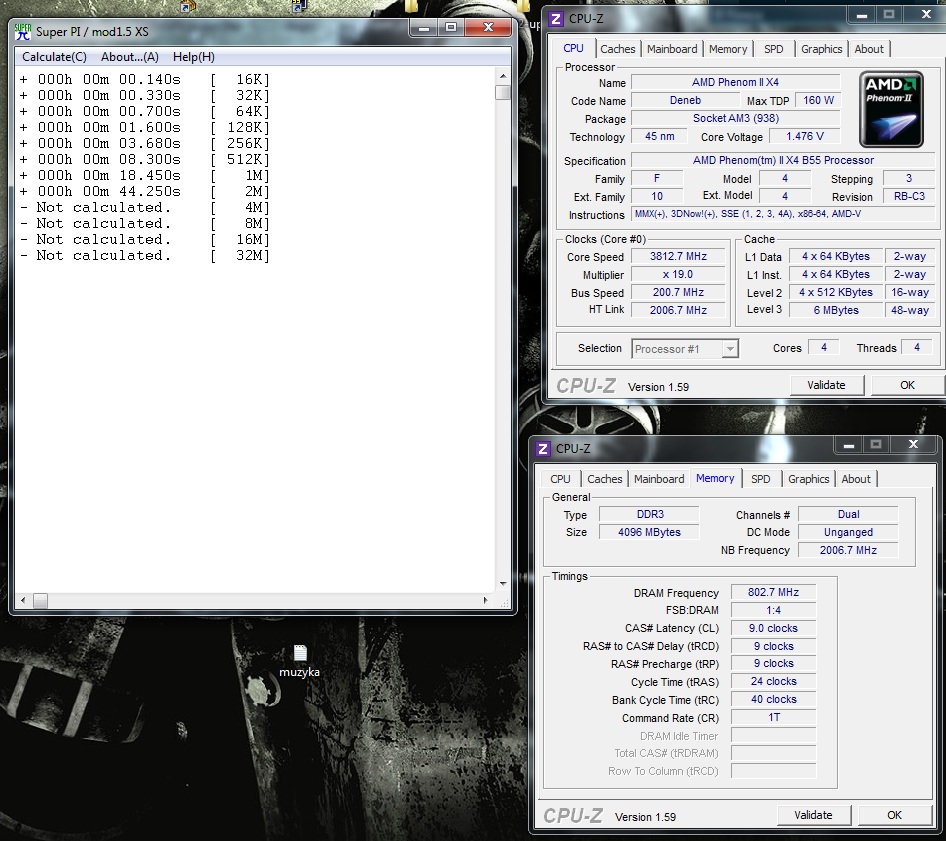The width and height of the screenshot is (946, 841).
Task: Close the lower CPU-Z Memory window
Action: [913, 445]
